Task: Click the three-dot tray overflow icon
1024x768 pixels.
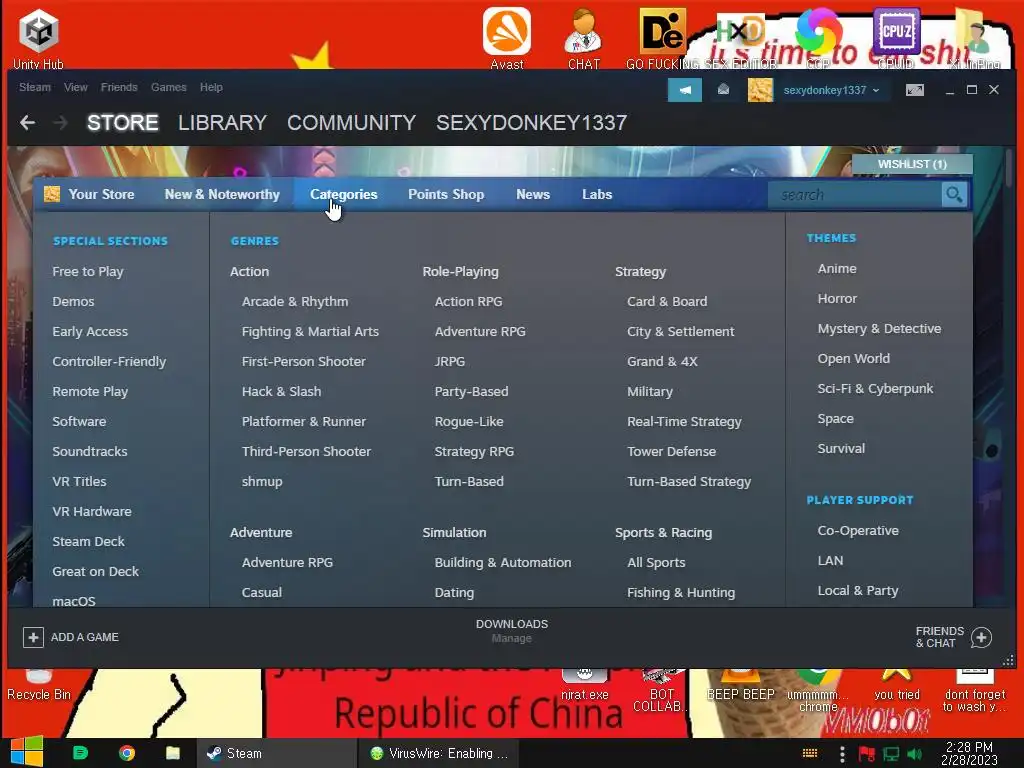Action: point(842,754)
